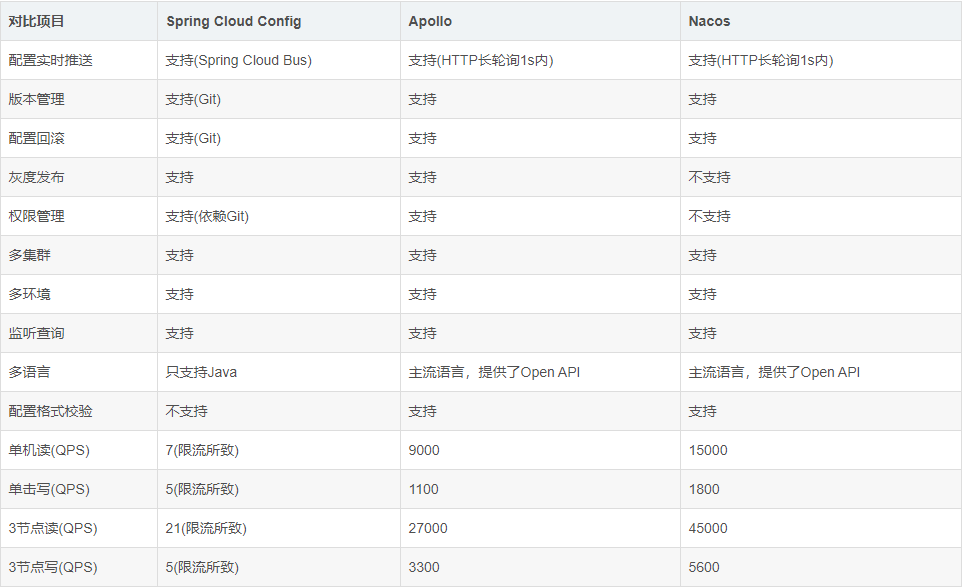Select the '版本管理' row label

pos(36,99)
